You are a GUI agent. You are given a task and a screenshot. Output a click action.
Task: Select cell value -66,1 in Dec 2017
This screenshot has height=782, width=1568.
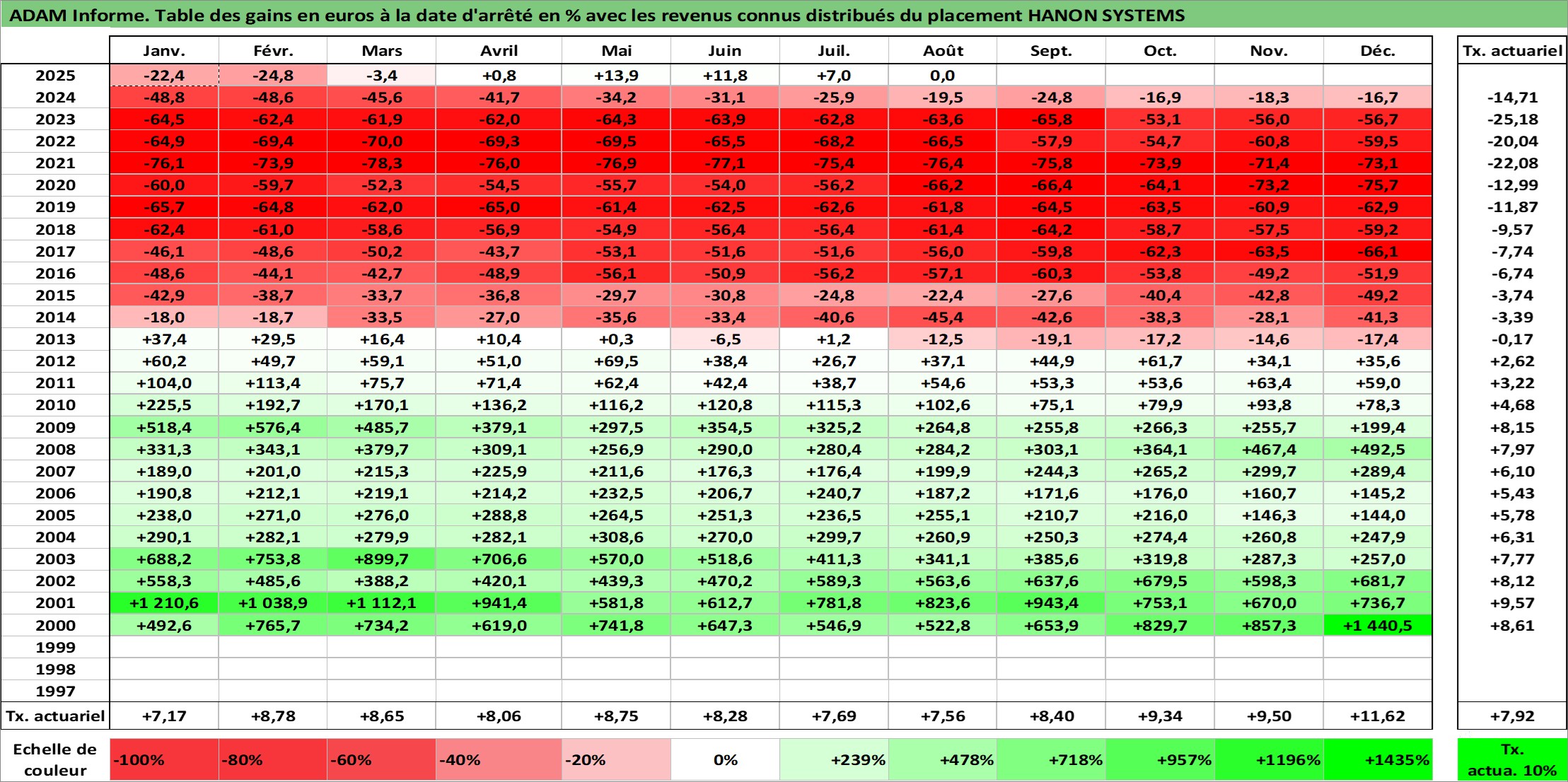tap(1378, 252)
